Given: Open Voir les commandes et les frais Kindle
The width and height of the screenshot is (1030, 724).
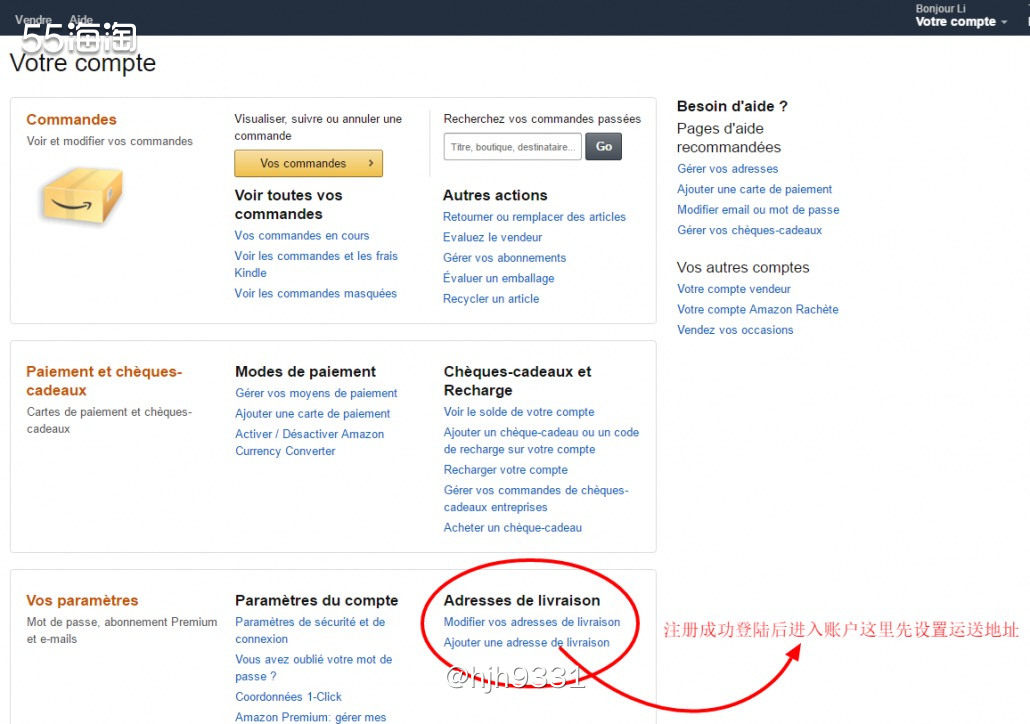Looking at the screenshot, I should [316, 264].
